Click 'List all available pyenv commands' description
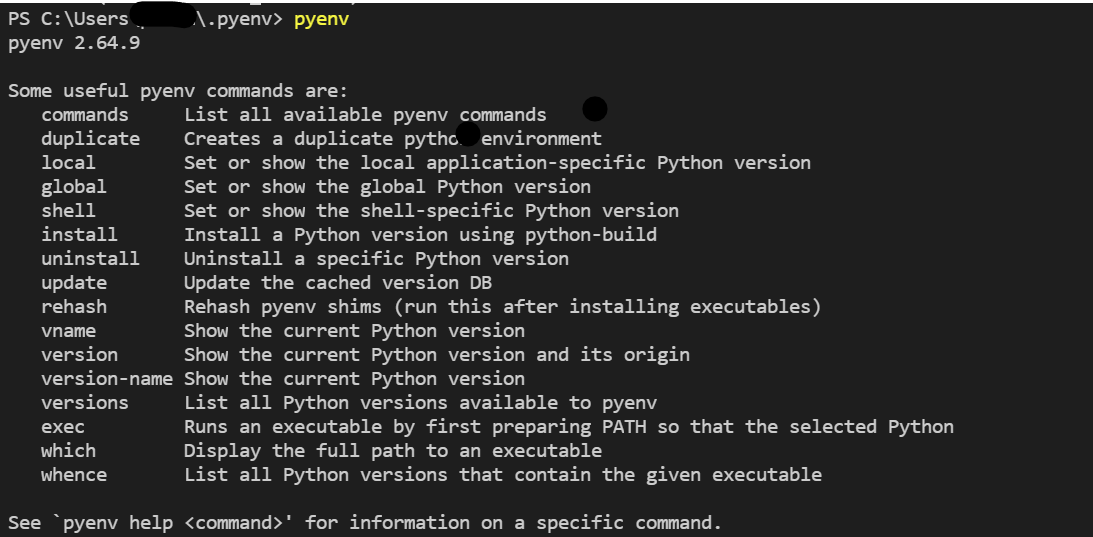Viewport: 1093px width, 537px height. [x=365, y=115]
